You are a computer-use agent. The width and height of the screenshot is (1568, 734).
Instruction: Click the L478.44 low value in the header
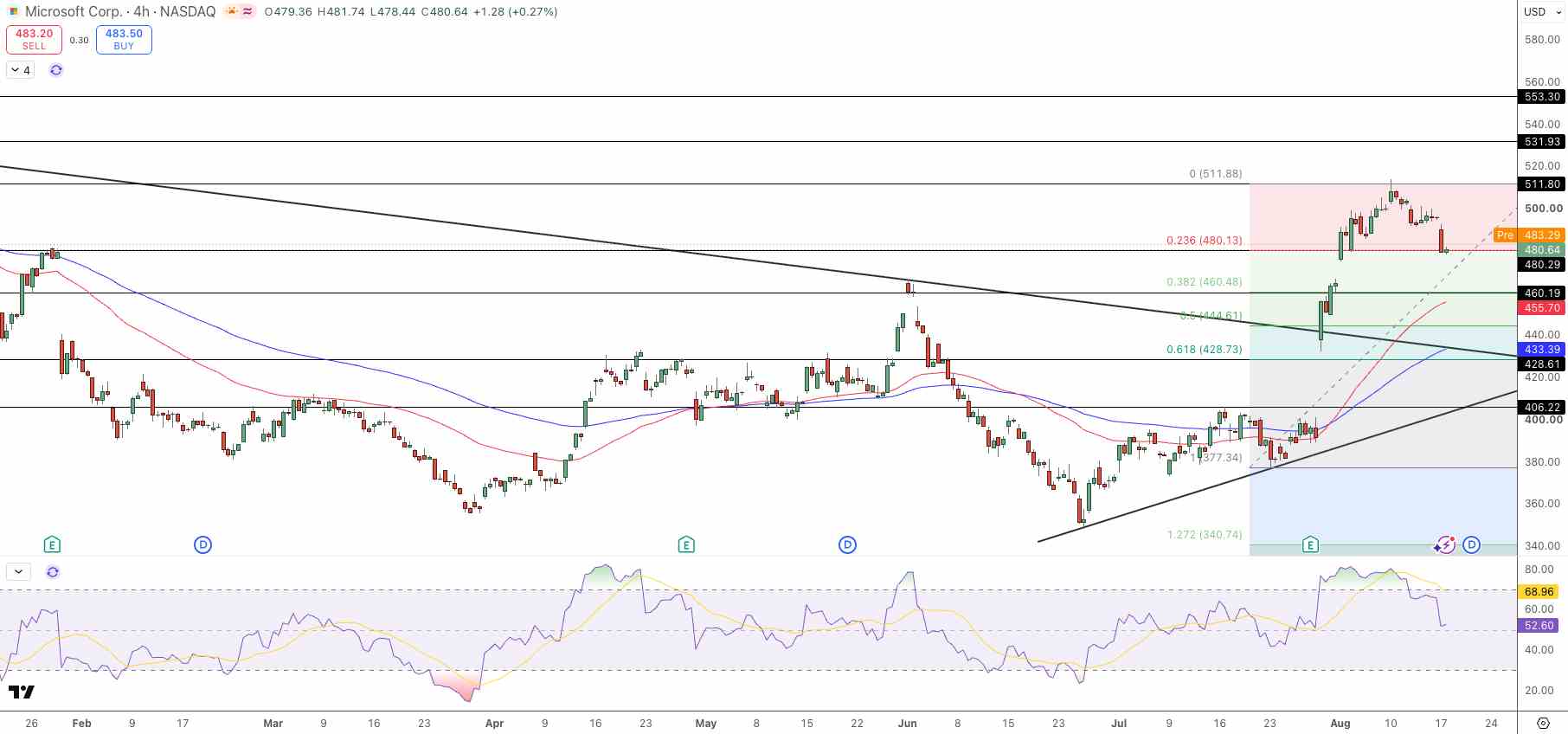pos(393,12)
